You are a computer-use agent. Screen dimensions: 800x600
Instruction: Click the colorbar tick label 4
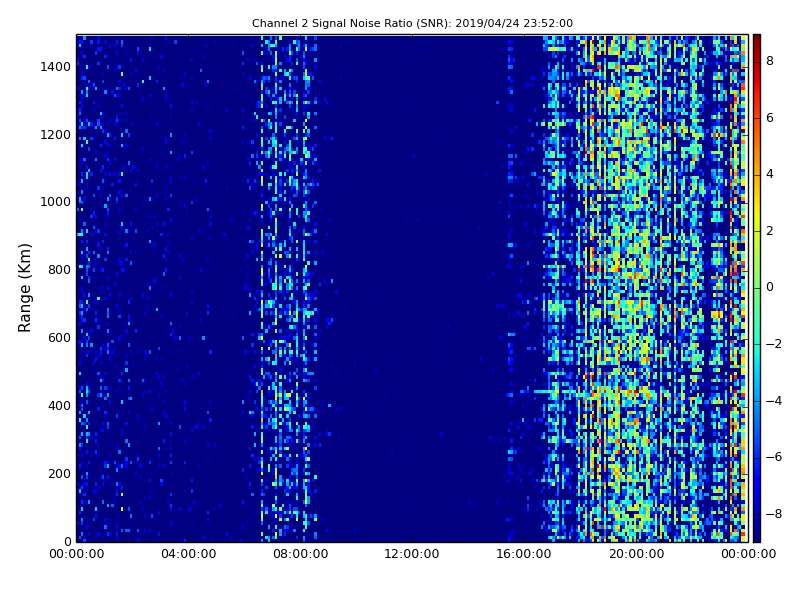click(x=770, y=174)
